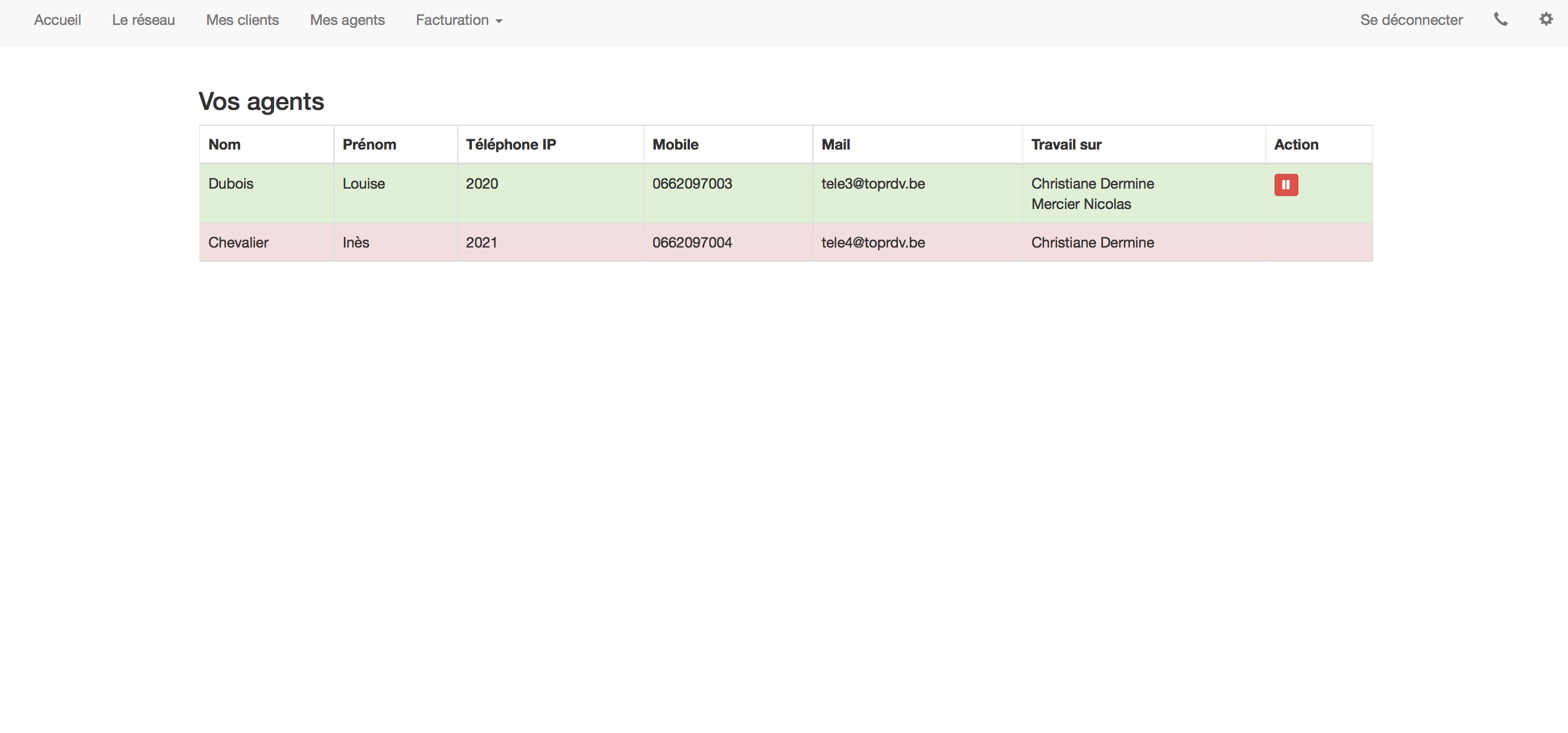Screen dimensions: 1568x733
Task: Click IP phone number 2020
Action: 482,184
